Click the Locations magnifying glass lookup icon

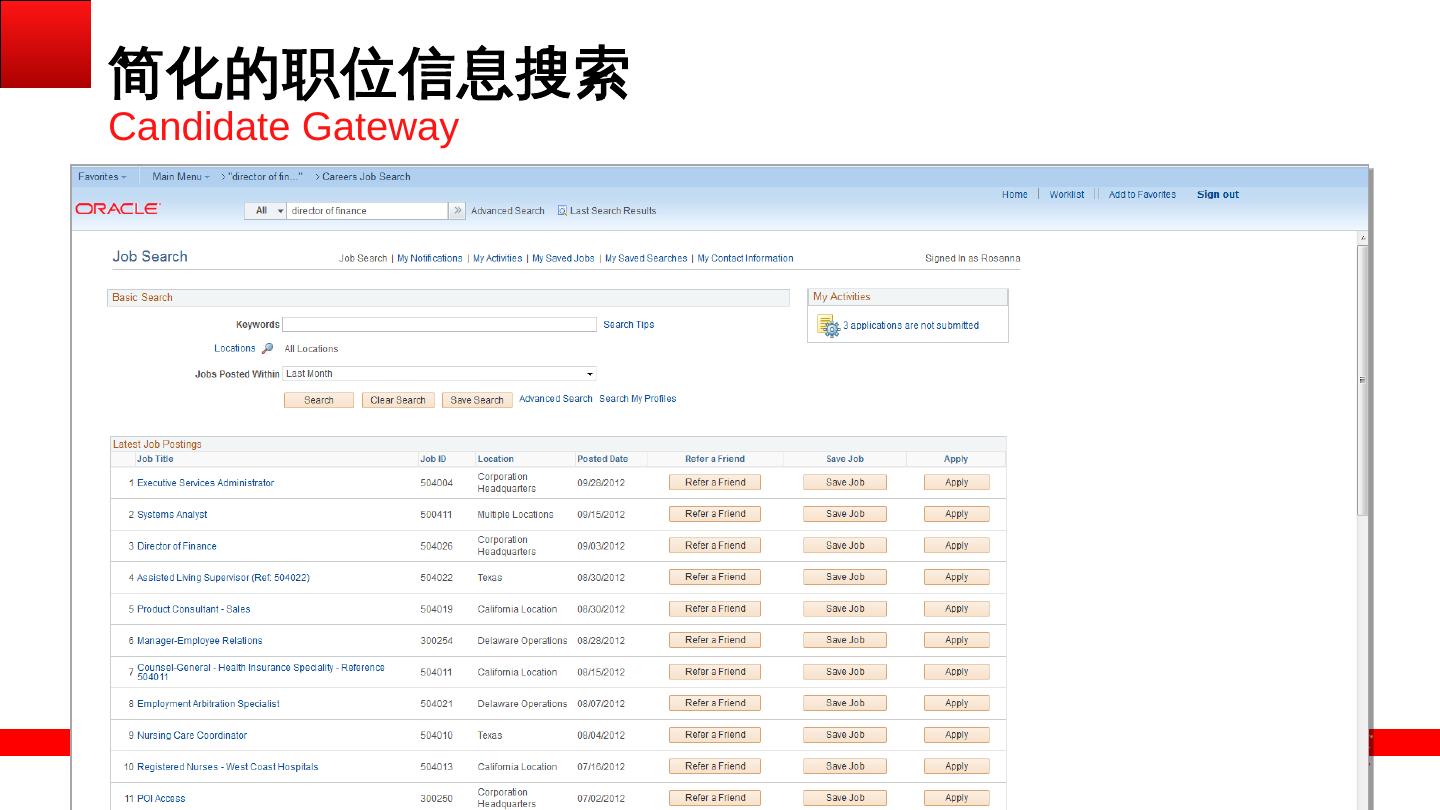point(267,349)
